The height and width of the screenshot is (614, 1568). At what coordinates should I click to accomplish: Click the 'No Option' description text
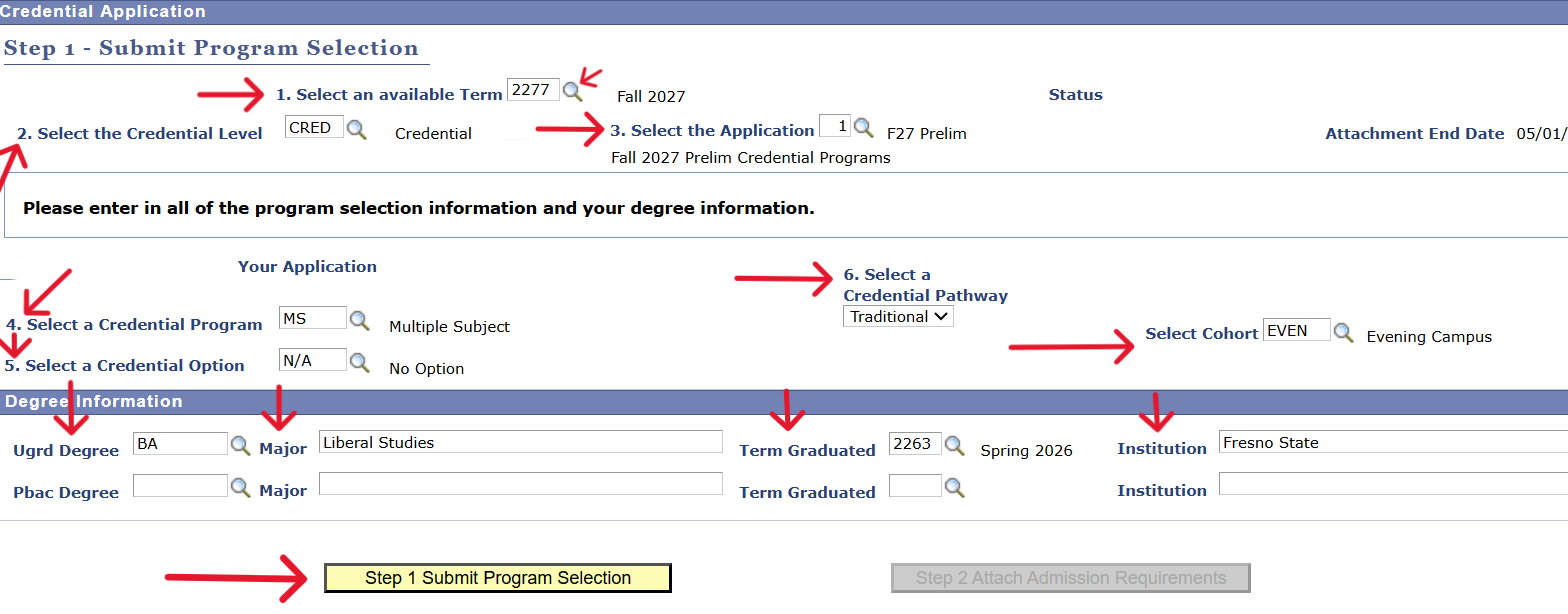click(x=426, y=369)
